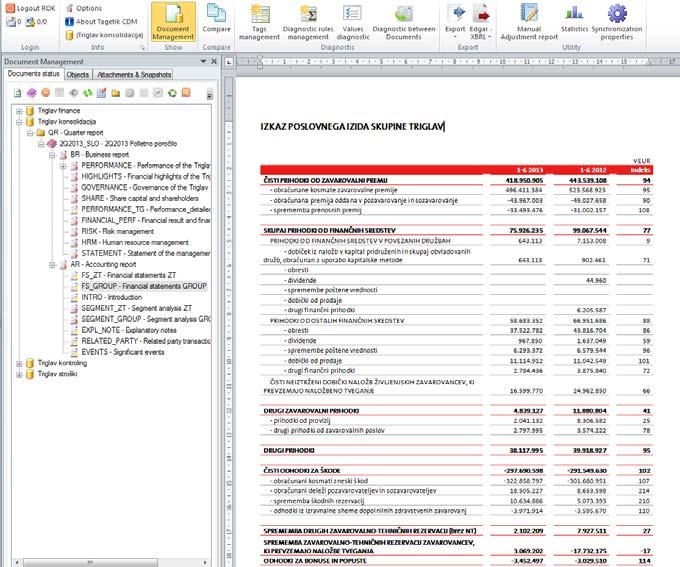This screenshot has width=680, height=567.
Task: Collapse the BR - Business report node
Action: pyautogui.click(x=52, y=155)
